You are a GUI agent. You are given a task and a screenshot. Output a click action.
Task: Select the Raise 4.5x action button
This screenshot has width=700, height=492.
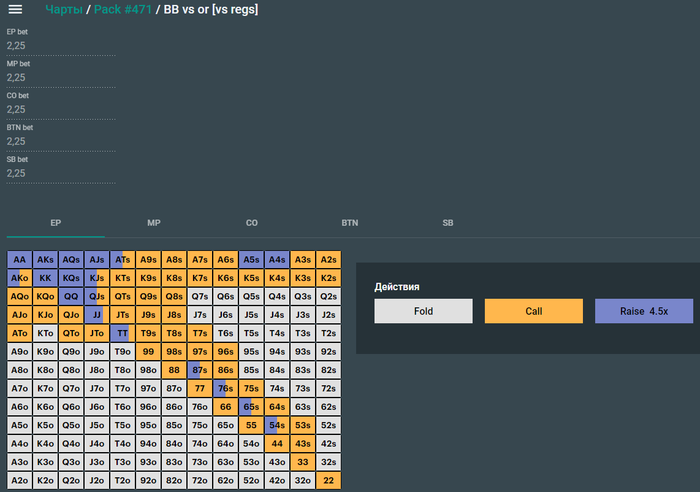point(644,311)
